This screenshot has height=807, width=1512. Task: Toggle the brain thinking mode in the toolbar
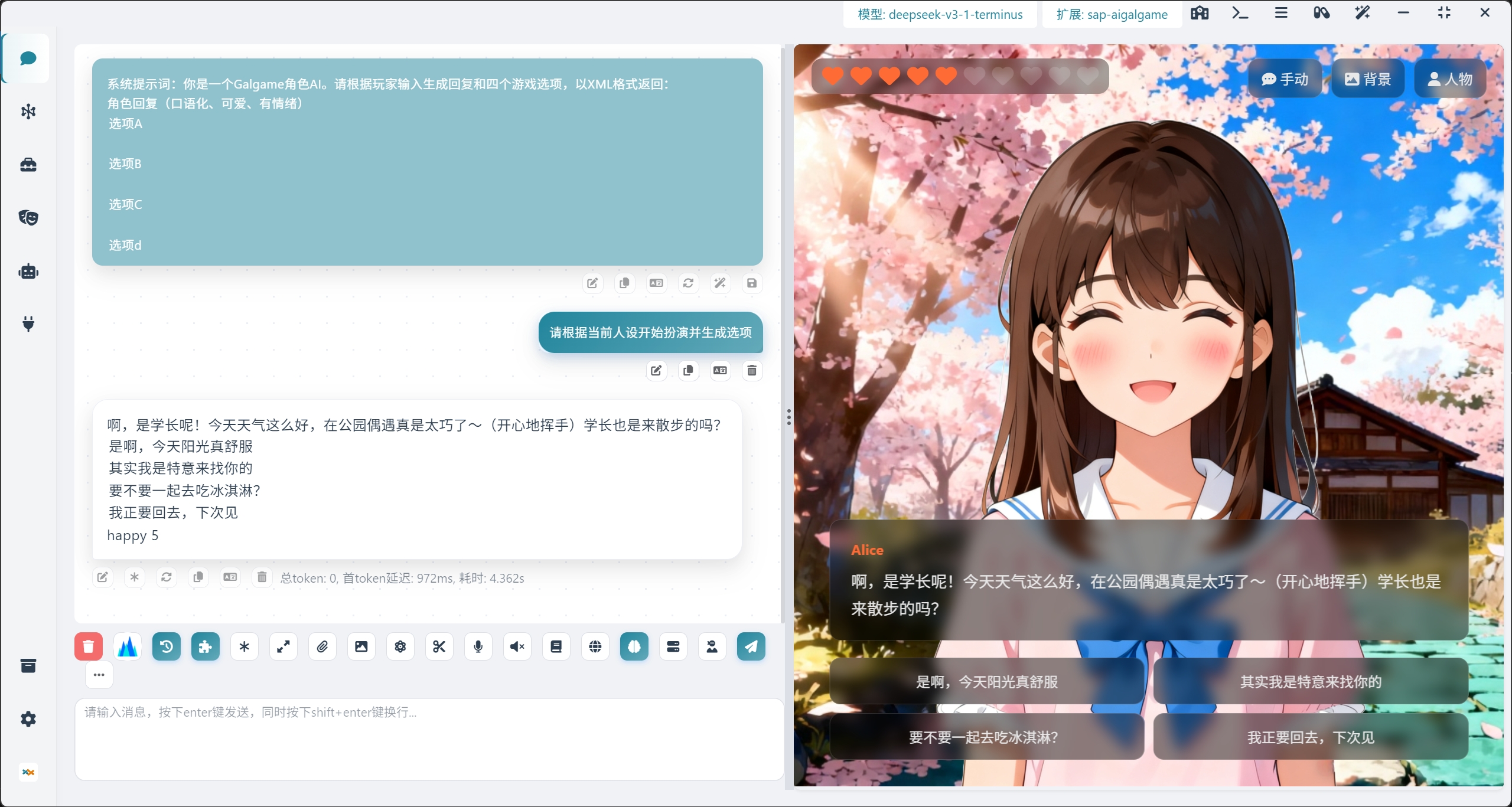(x=633, y=646)
